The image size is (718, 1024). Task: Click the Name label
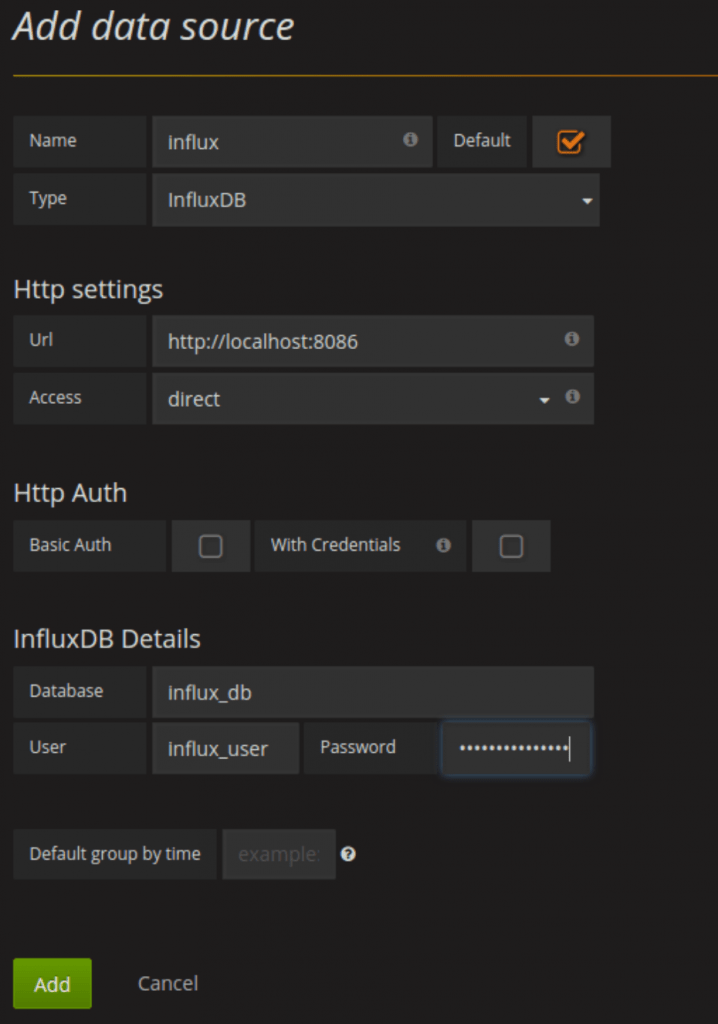click(53, 140)
